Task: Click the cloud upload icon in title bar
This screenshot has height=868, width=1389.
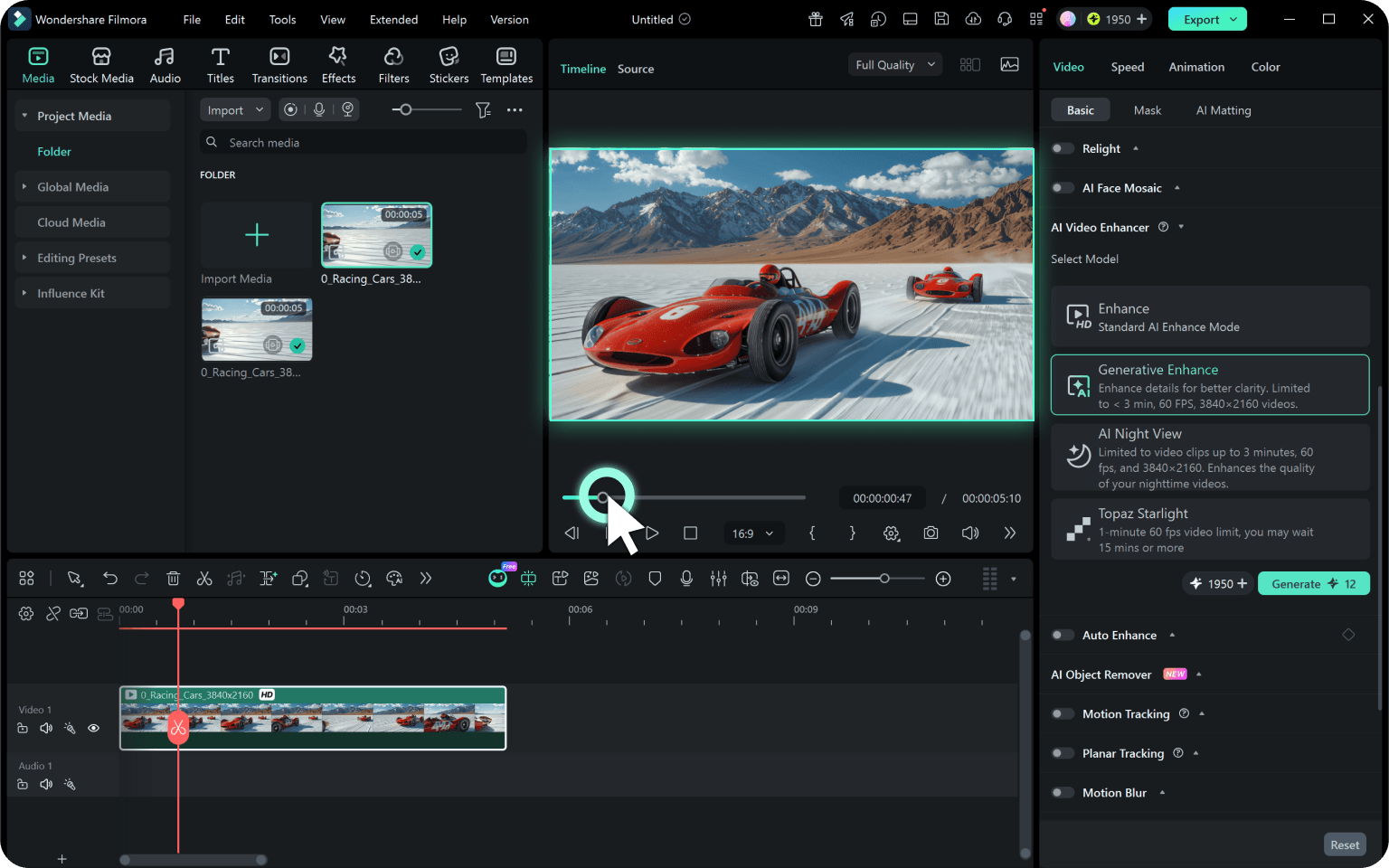Action: pos(973,19)
